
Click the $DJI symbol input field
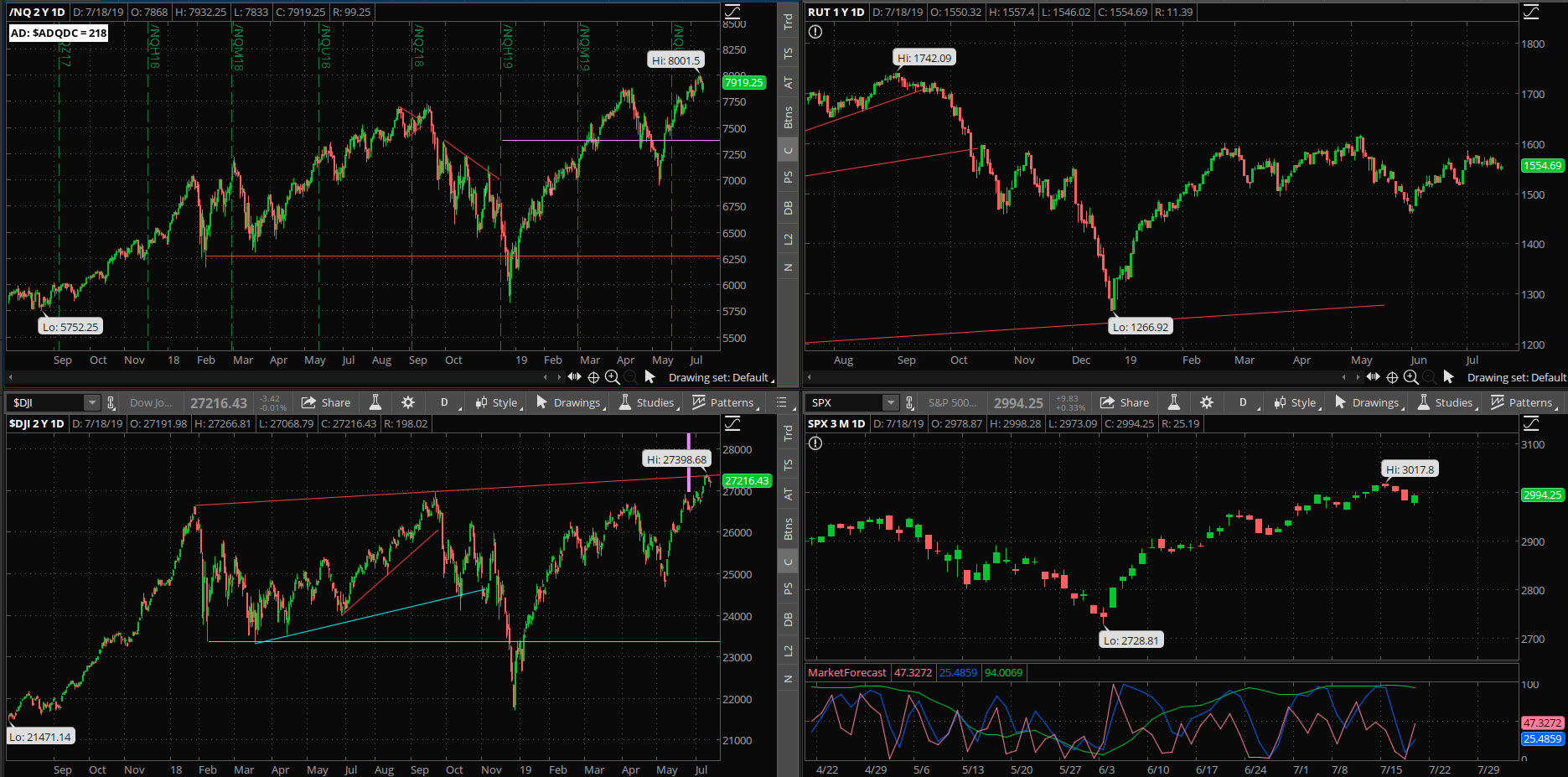click(47, 403)
